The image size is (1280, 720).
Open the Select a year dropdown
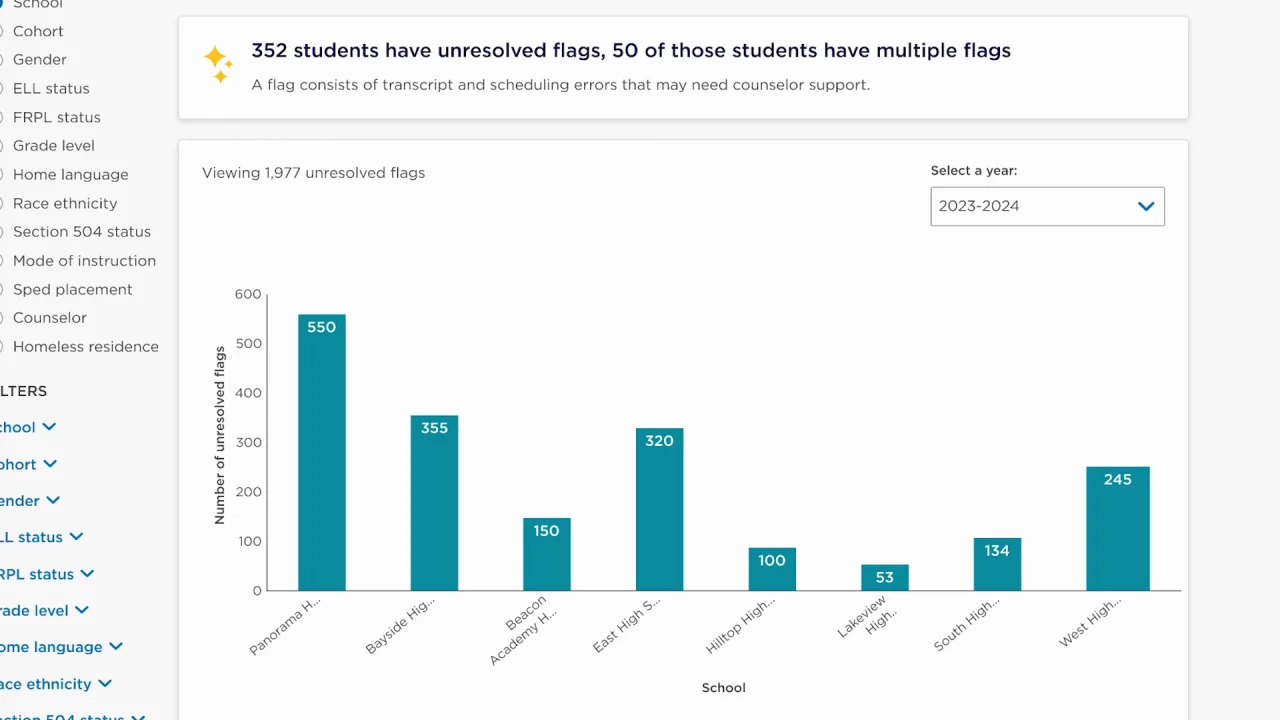tap(1046, 206)
